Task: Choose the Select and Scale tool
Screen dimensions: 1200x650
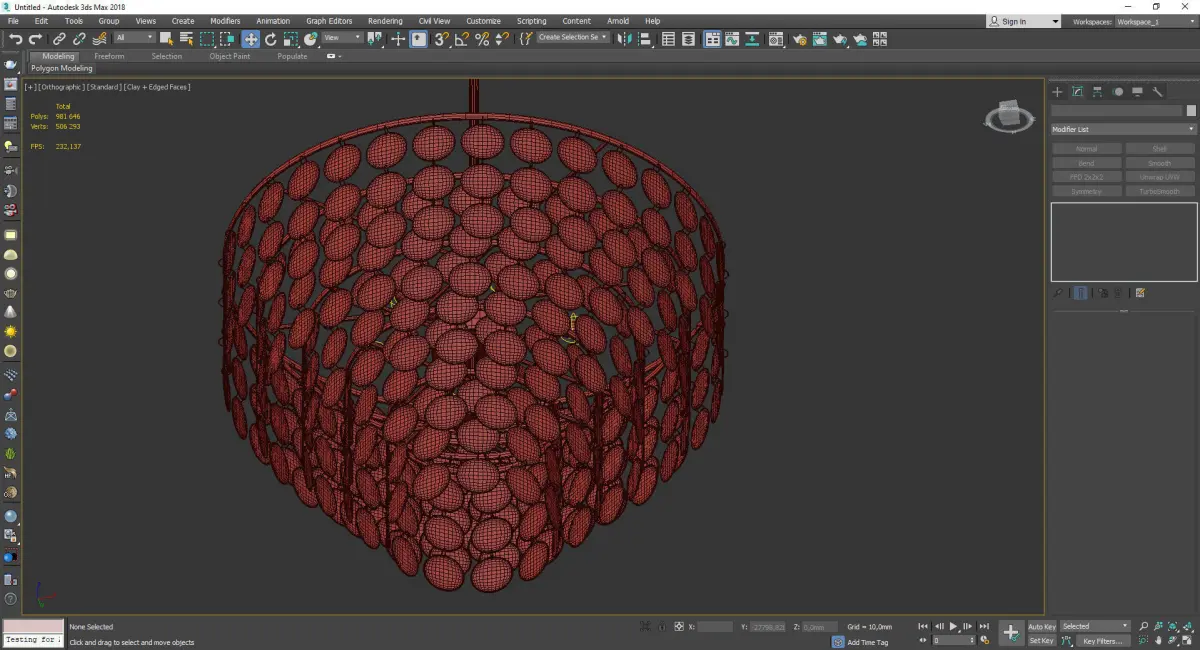Action: pyautogui.click(x=290, y=39)
